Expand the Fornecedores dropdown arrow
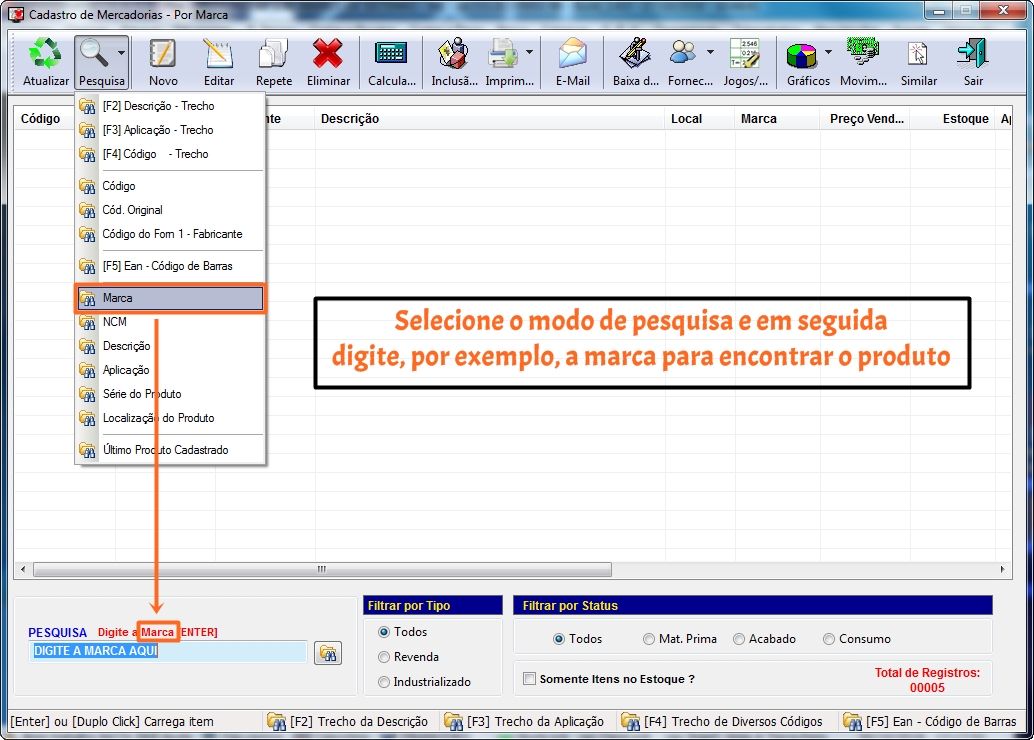1034x740 pixels. coord(710,52)
